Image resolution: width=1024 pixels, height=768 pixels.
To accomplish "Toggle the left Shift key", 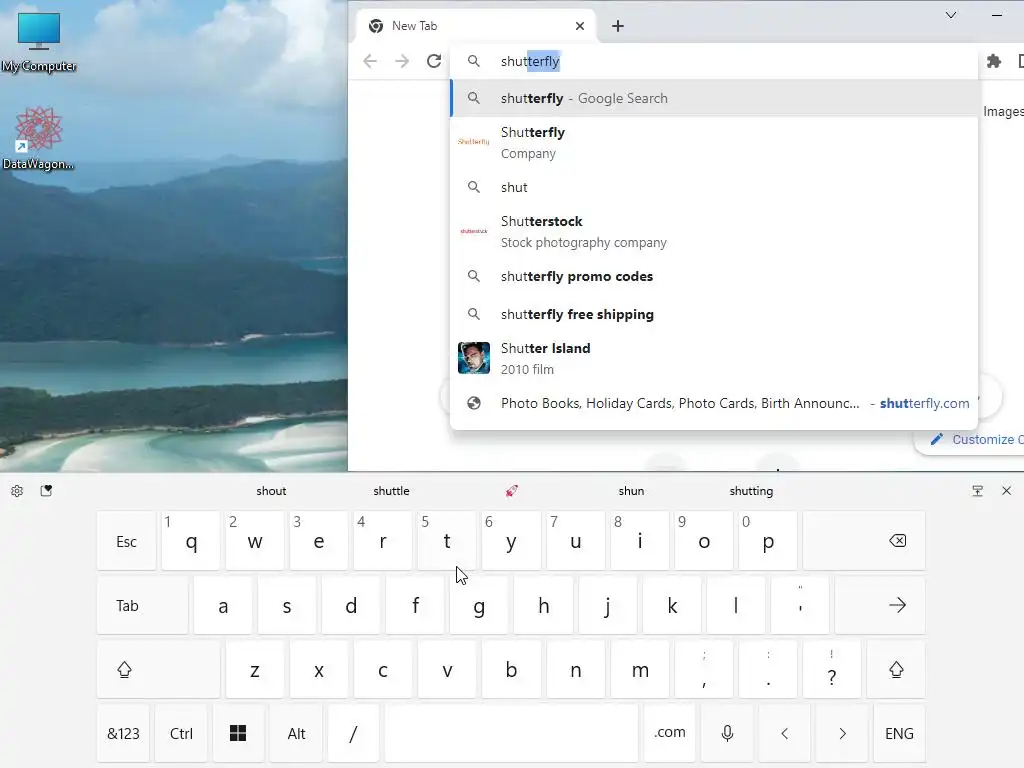I will point(158,669).
